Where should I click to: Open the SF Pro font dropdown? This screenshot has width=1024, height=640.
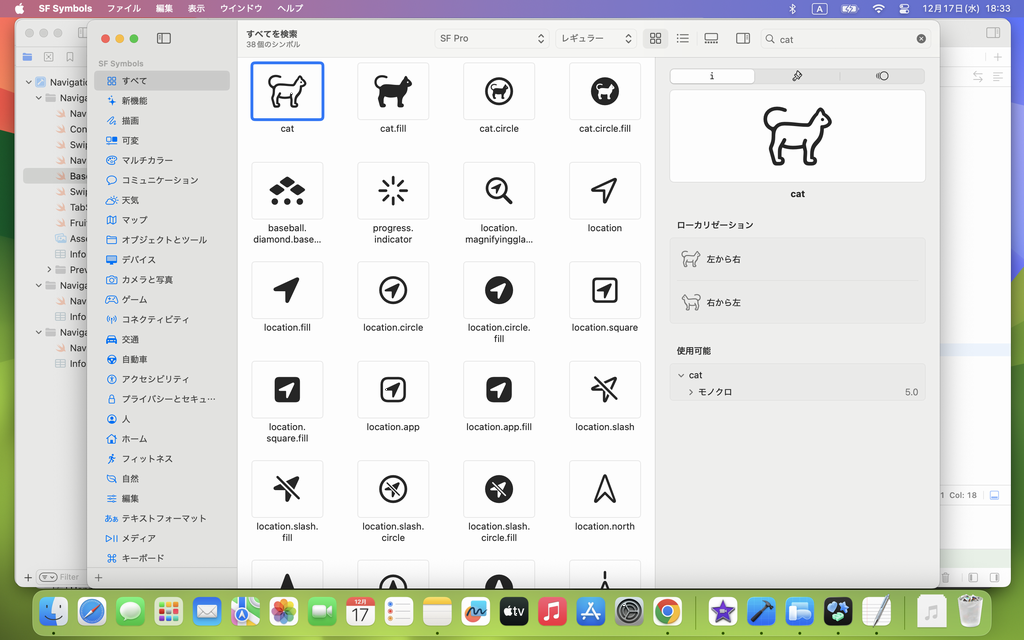coord(492,39)
